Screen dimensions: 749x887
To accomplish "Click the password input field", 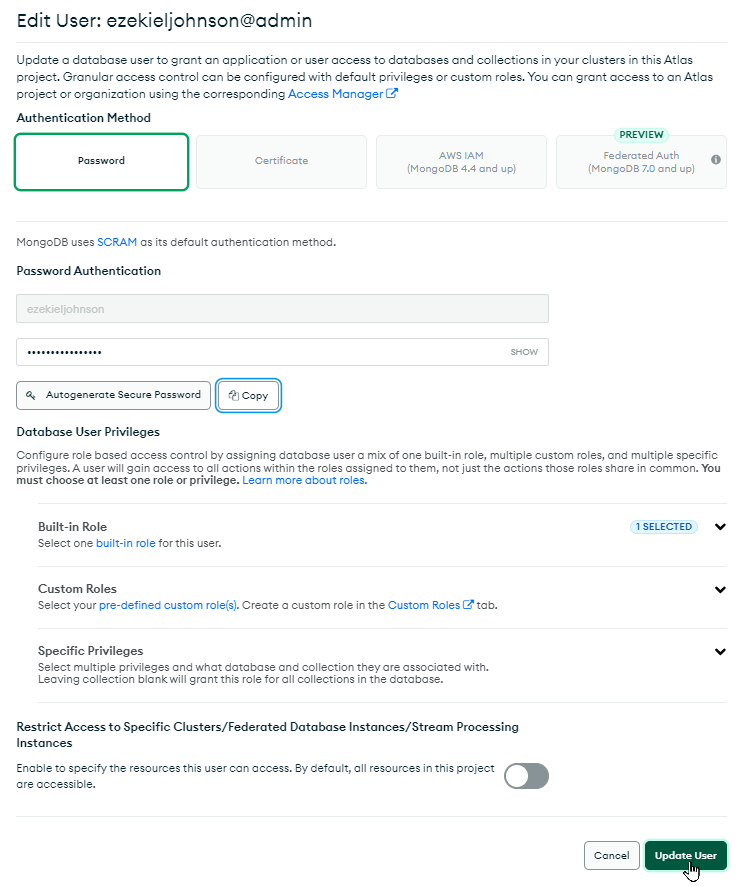I will tap(282, 352).
